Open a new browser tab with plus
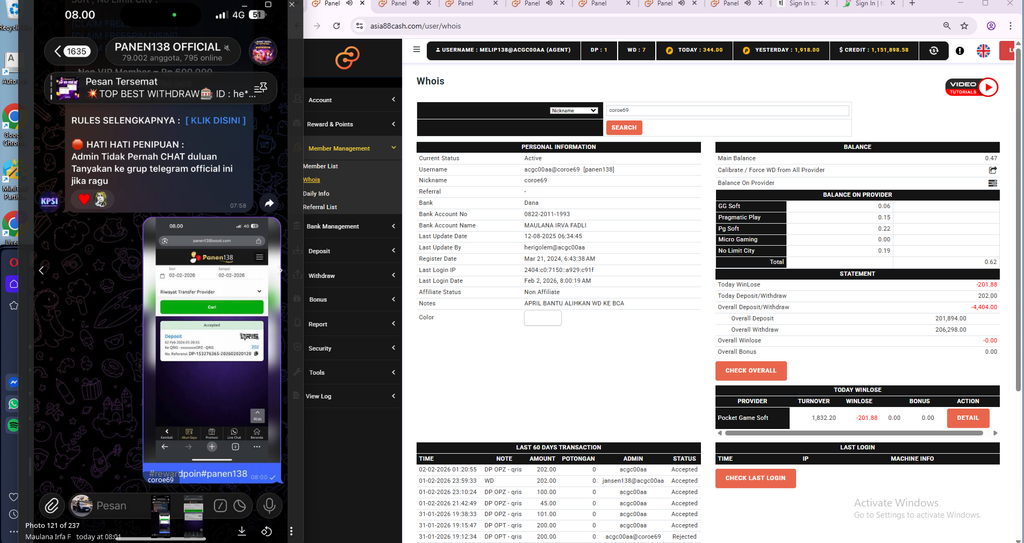 point(912,3)
